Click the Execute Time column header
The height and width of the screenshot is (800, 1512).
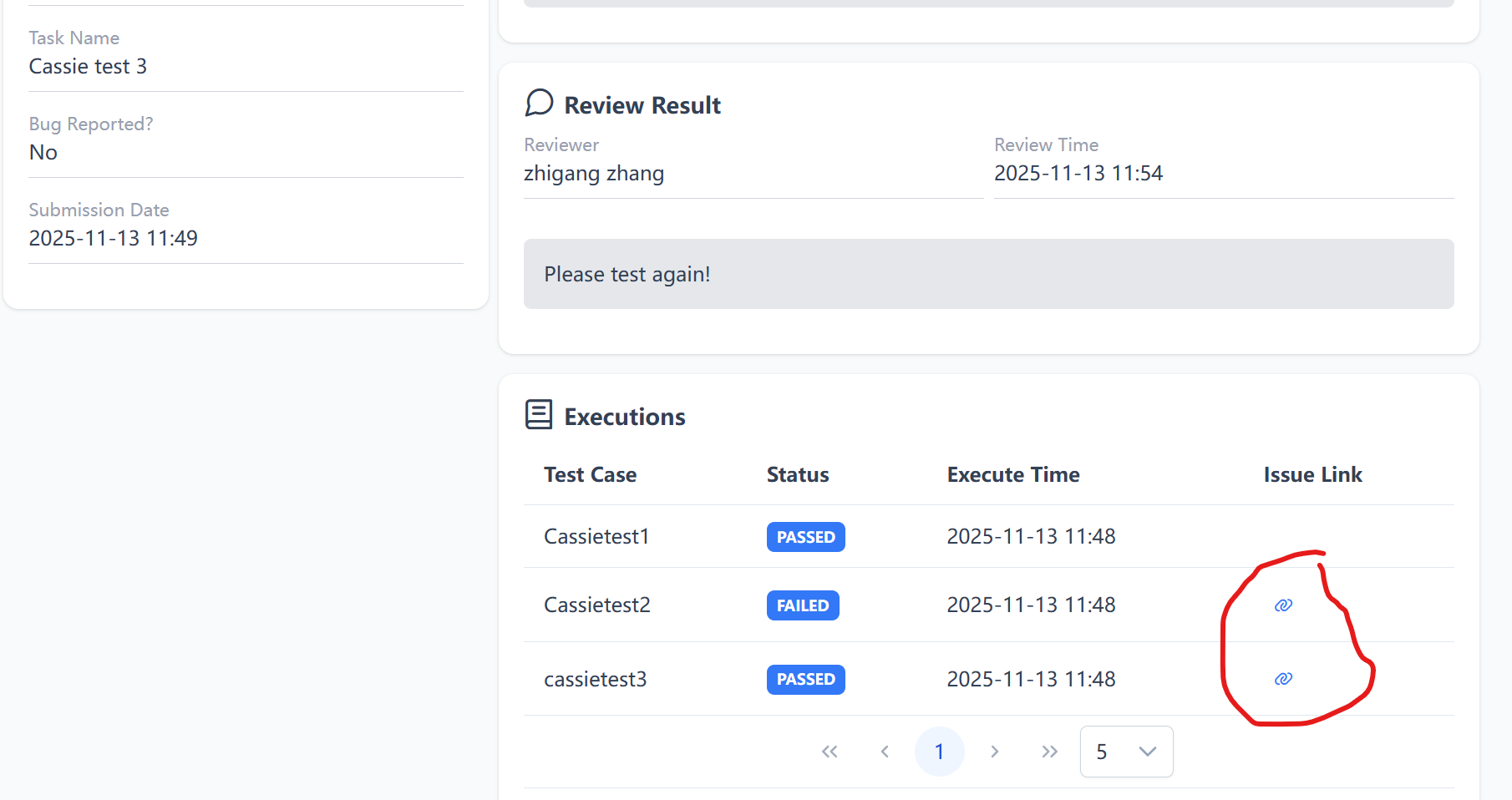click(x=1012, y=475)
